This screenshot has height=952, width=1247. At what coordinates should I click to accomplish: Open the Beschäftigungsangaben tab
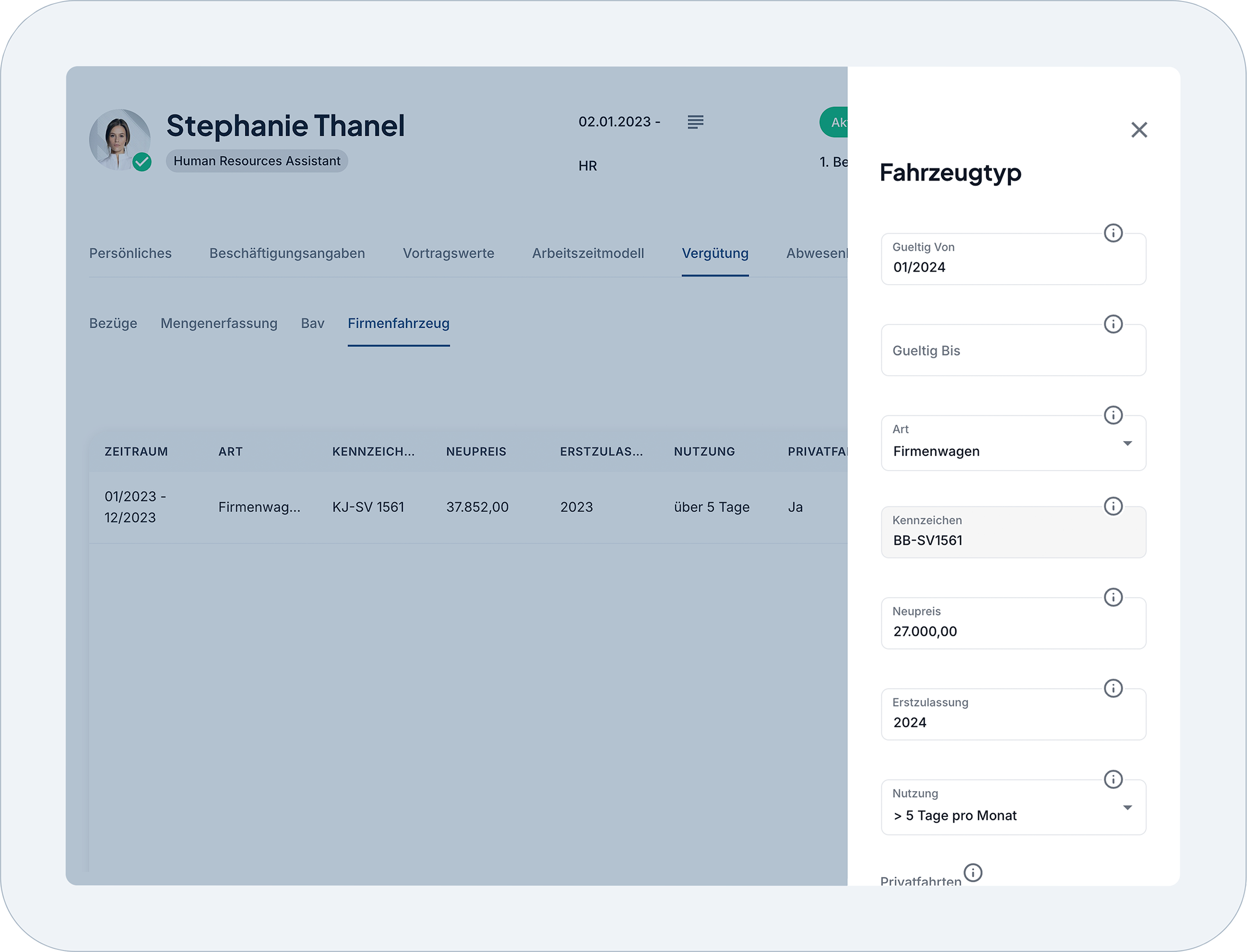point(287,254)
